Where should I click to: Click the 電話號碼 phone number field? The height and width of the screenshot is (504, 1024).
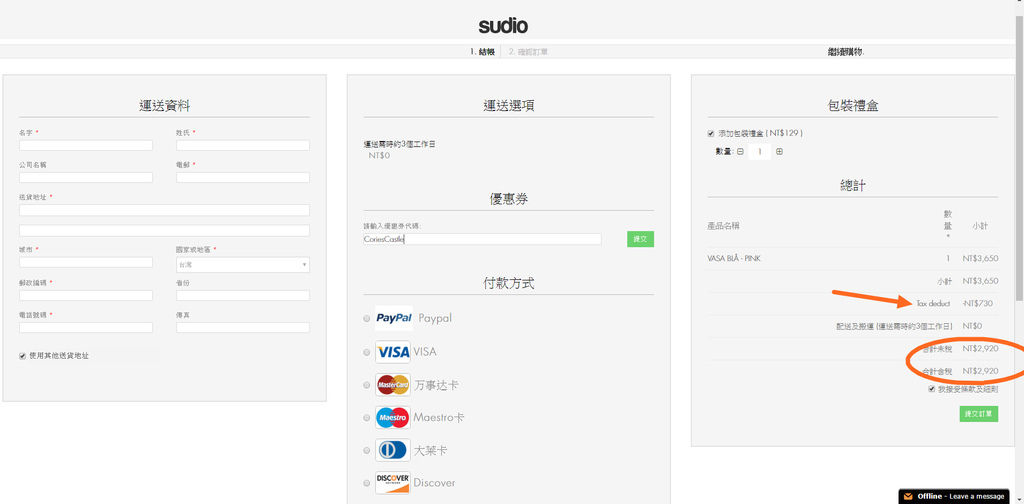point(86,327)
